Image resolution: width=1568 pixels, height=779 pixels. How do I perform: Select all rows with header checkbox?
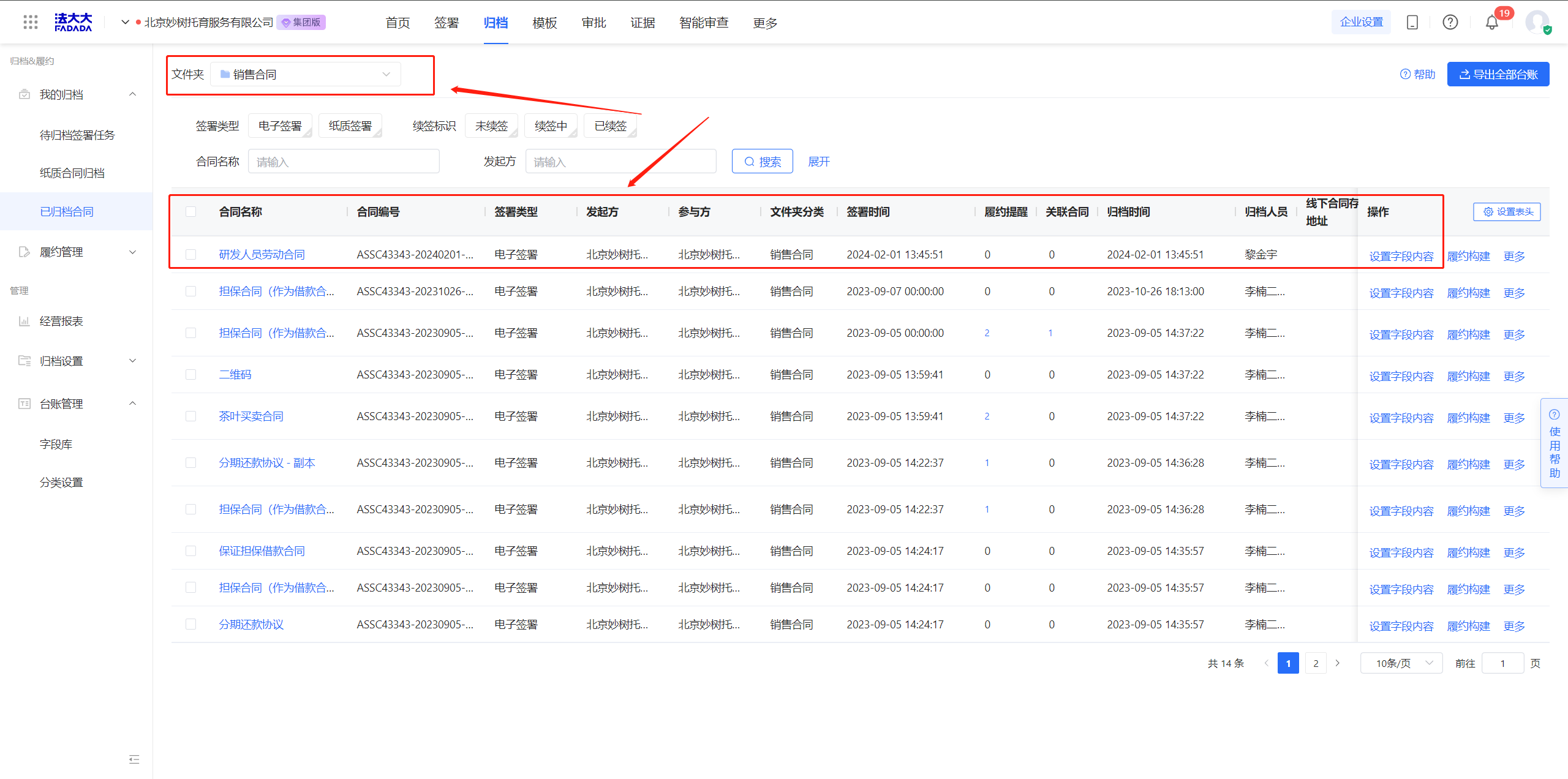click(191, 212)
